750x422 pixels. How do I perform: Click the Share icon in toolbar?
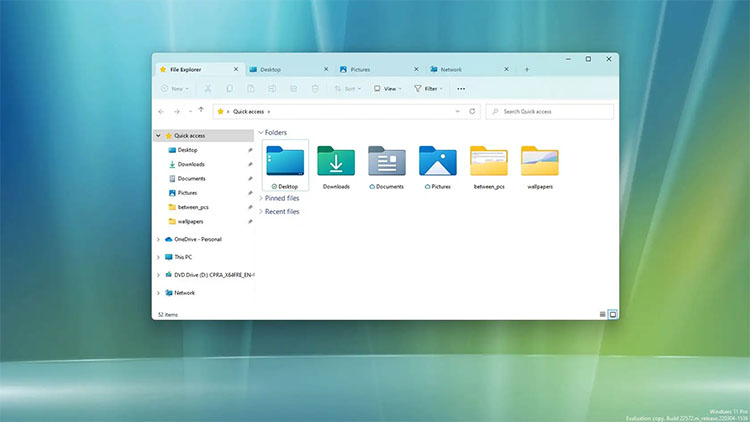tap(294, 89)
